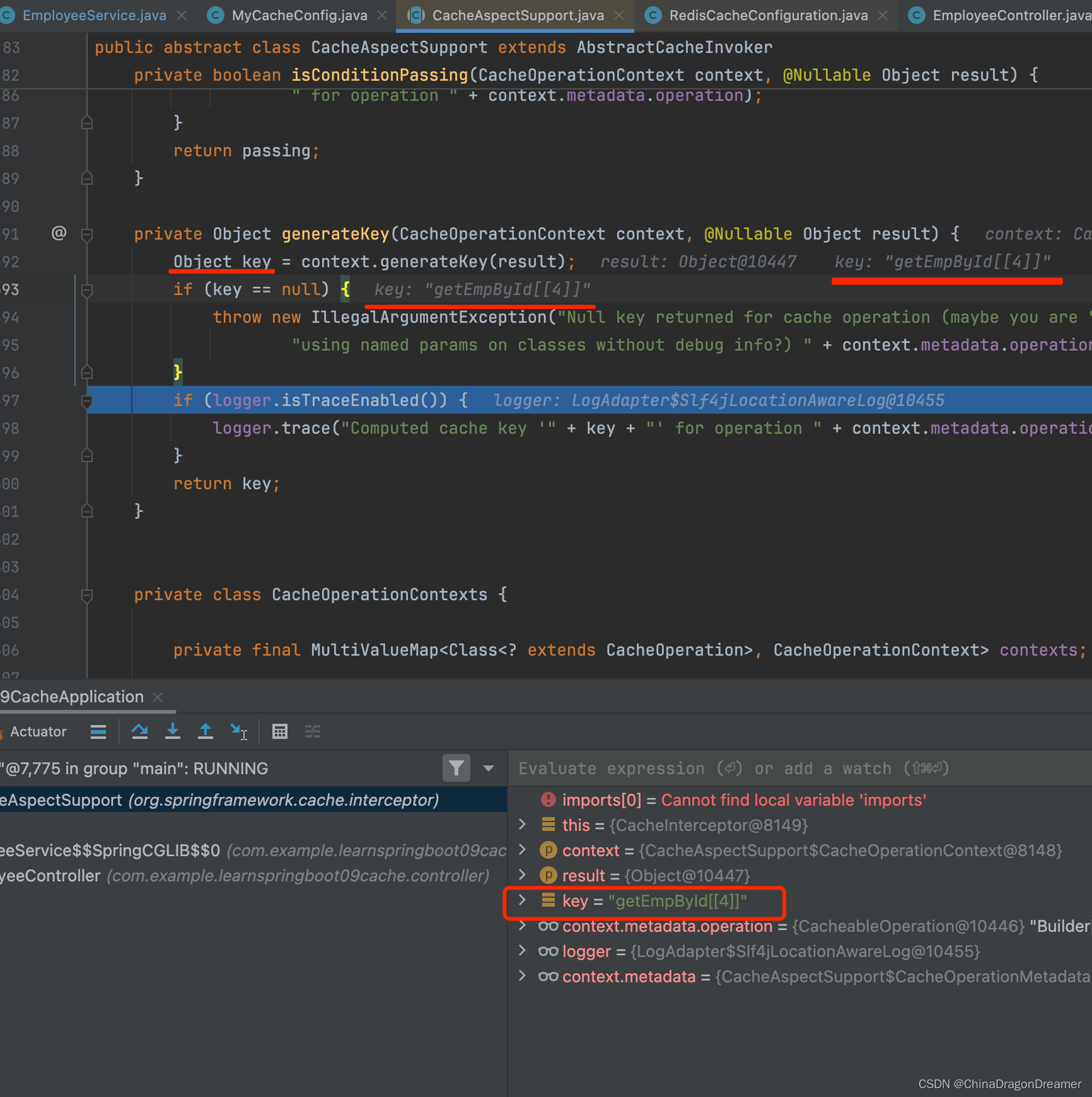
Task: Collapse the generateKey method fold marker
Action: [x=87, y=235]
